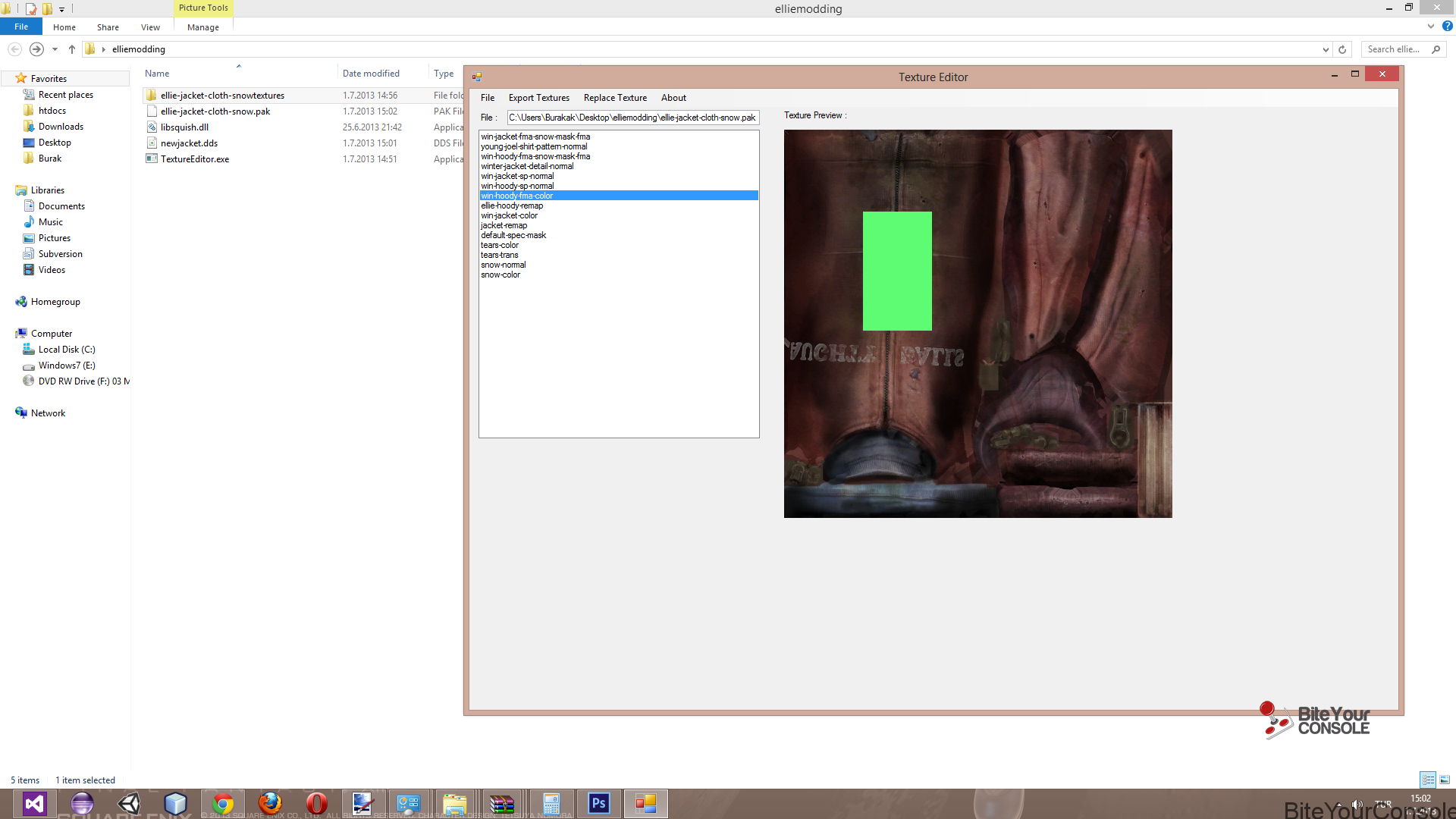Launch Unity from the taskbar
Screen dimensions: 1456x819
click(x=129, y=803)
